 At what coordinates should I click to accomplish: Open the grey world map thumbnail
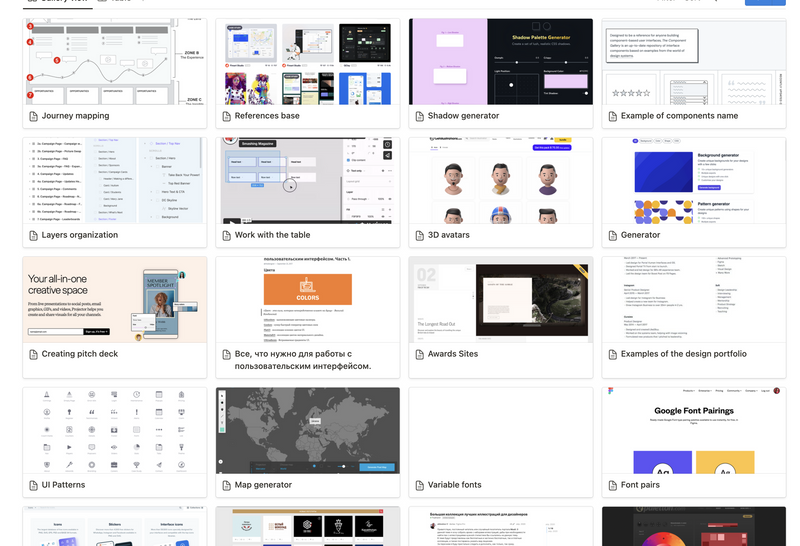tap(308, 431)
